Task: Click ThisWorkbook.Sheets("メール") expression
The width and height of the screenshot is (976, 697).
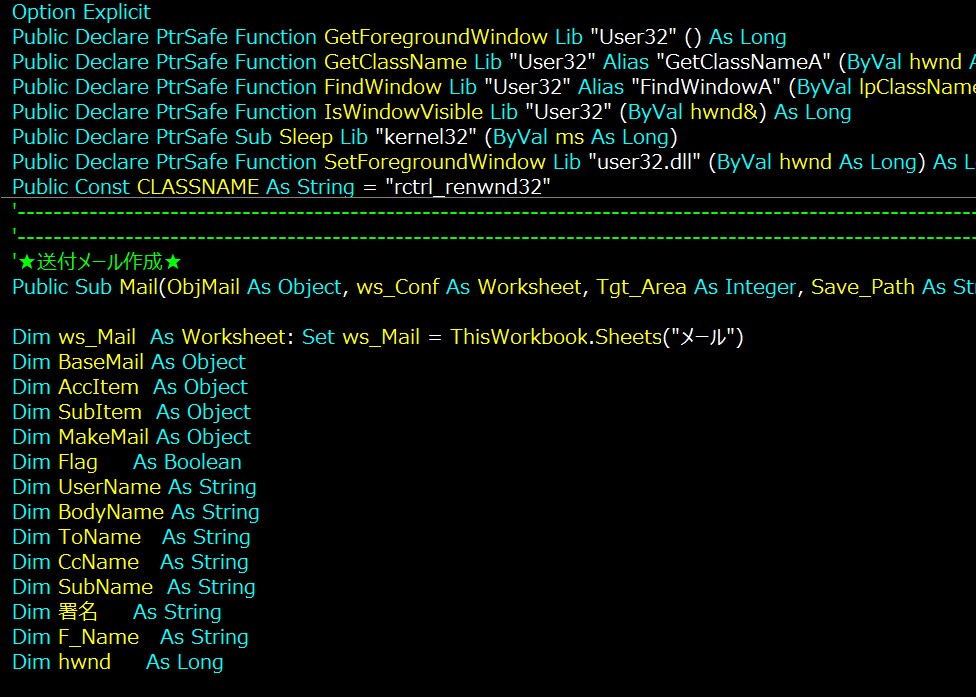Action: (597, 336)
